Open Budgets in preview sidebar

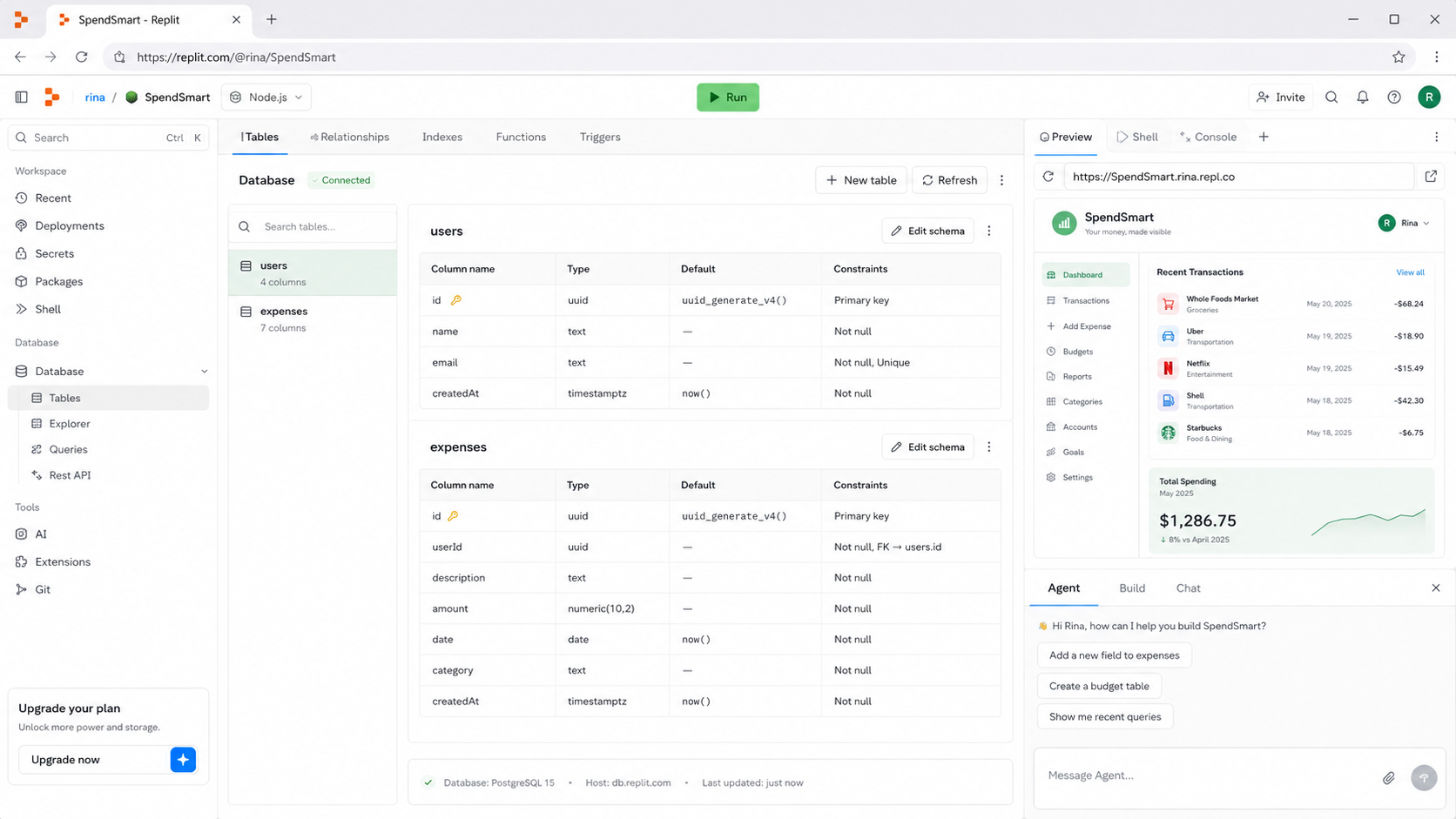[x=1077, y=352]
